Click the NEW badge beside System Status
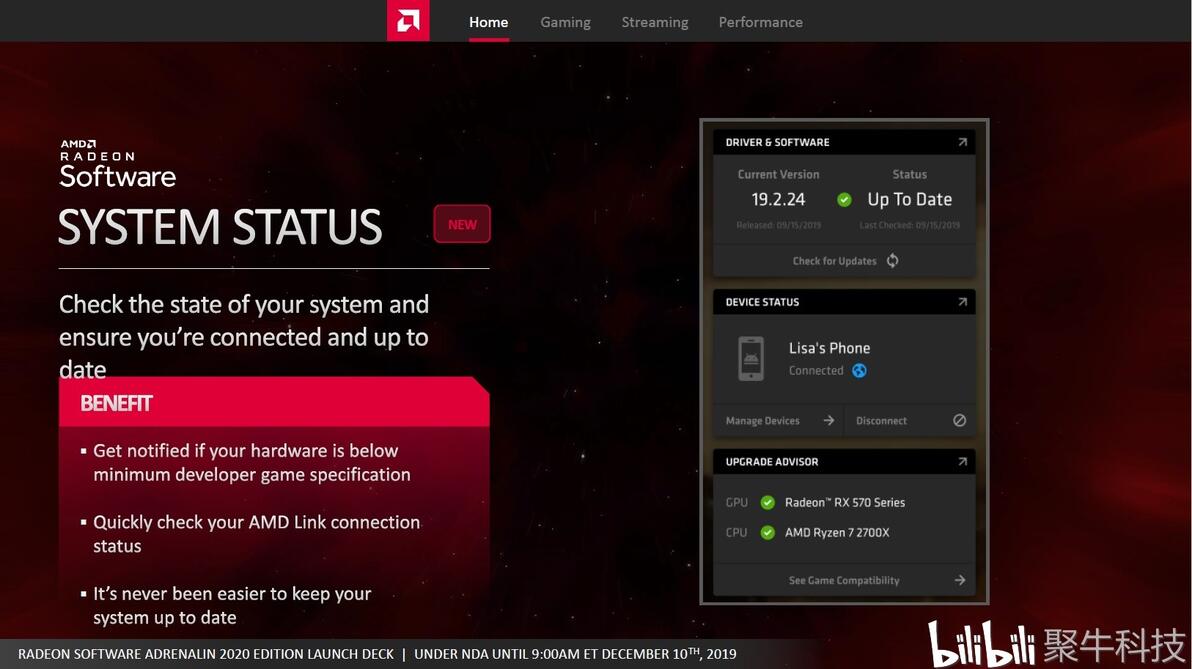 coord(462,224)
